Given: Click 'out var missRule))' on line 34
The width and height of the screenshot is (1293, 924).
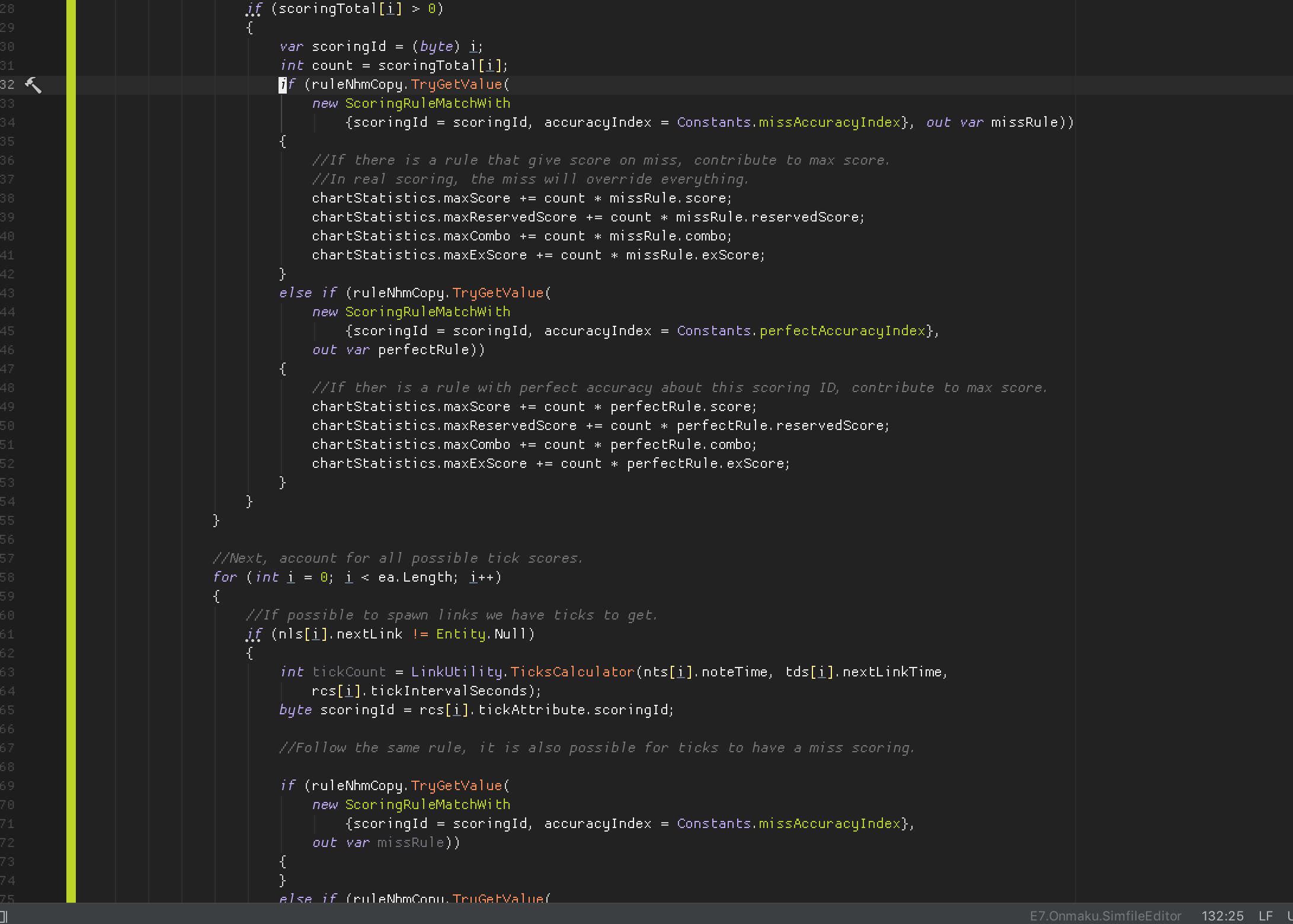Looking at the screenshot, I should (x=1000, y=123).
